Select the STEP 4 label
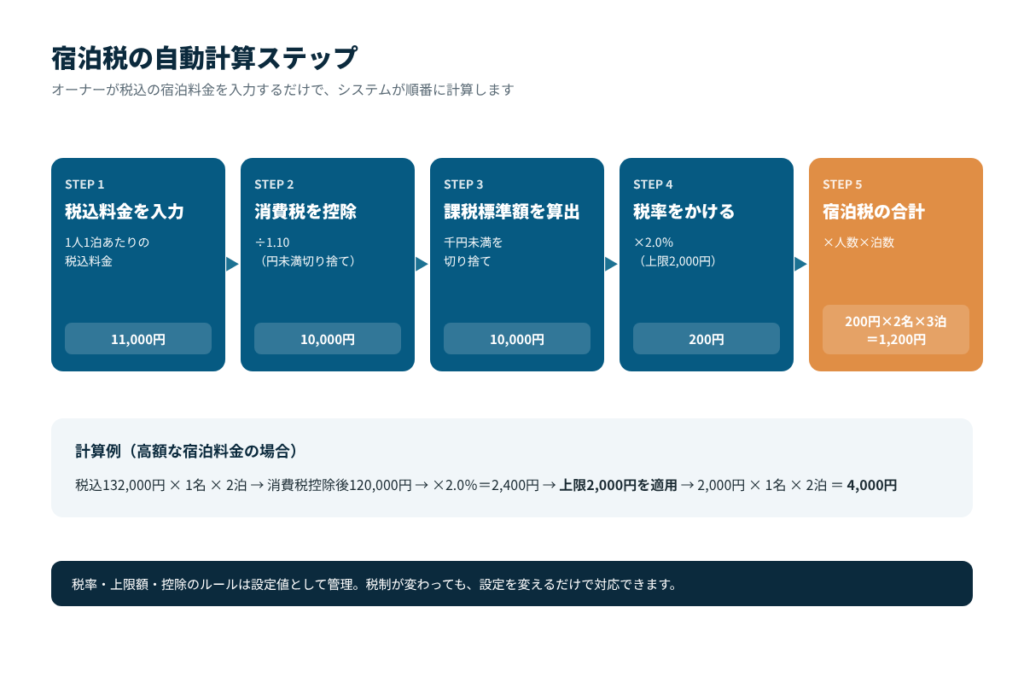The height and width of the screenshot is (683, 1024). coord(652,185)
